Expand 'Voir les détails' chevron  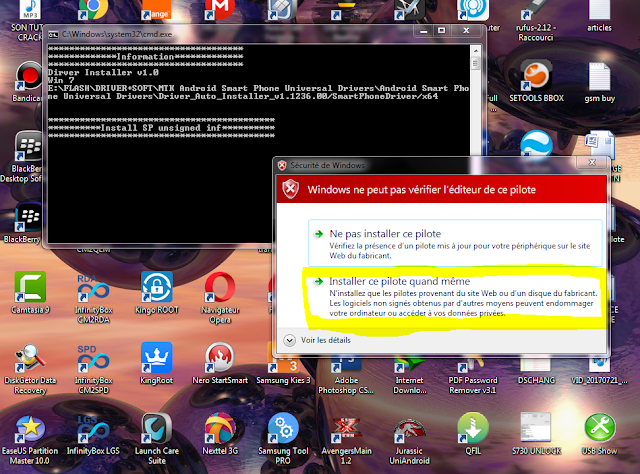click(289, 340)
